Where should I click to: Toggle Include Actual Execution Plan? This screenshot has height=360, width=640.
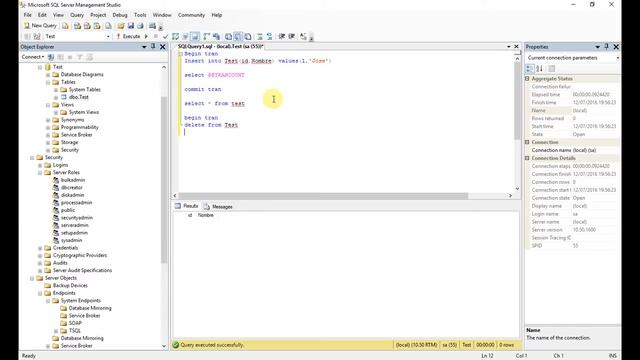click(x=207, y=36)
